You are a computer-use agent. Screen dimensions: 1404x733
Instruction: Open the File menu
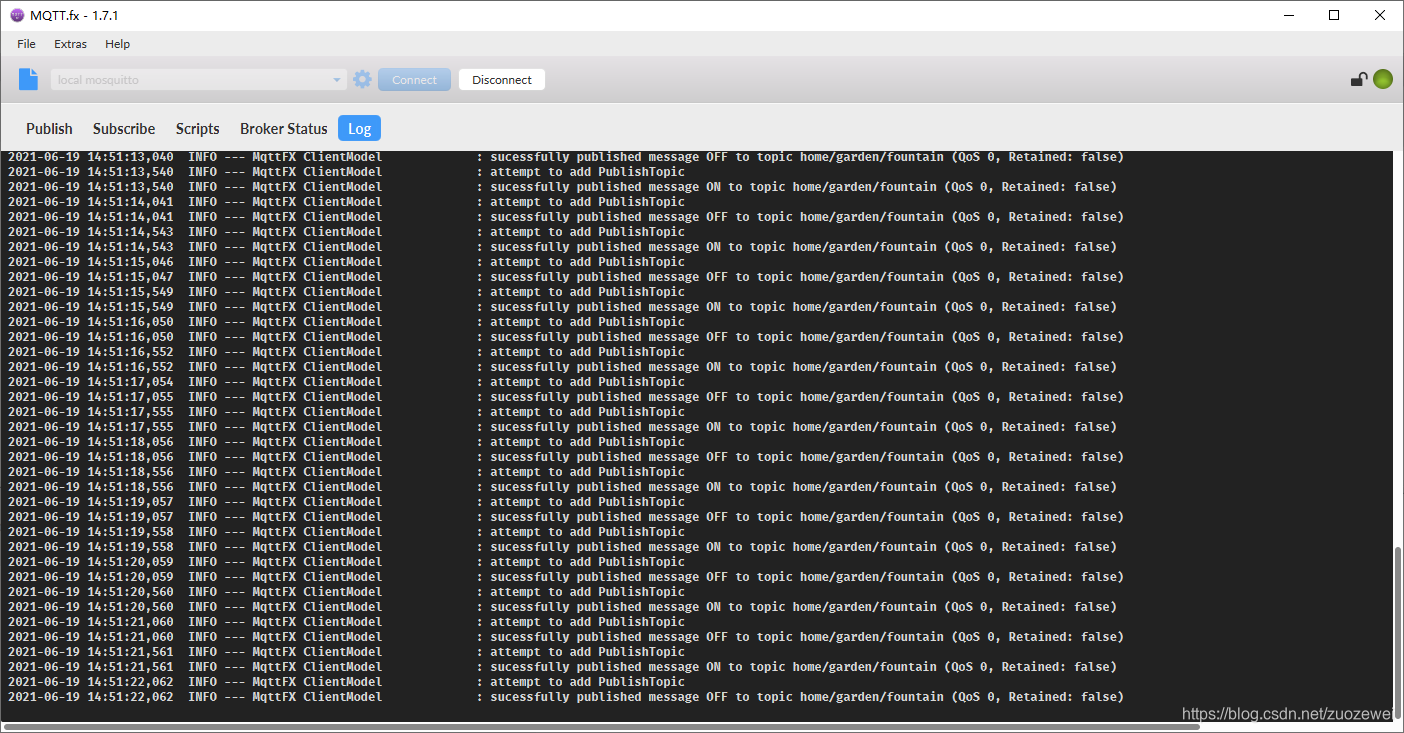point(27,44)
